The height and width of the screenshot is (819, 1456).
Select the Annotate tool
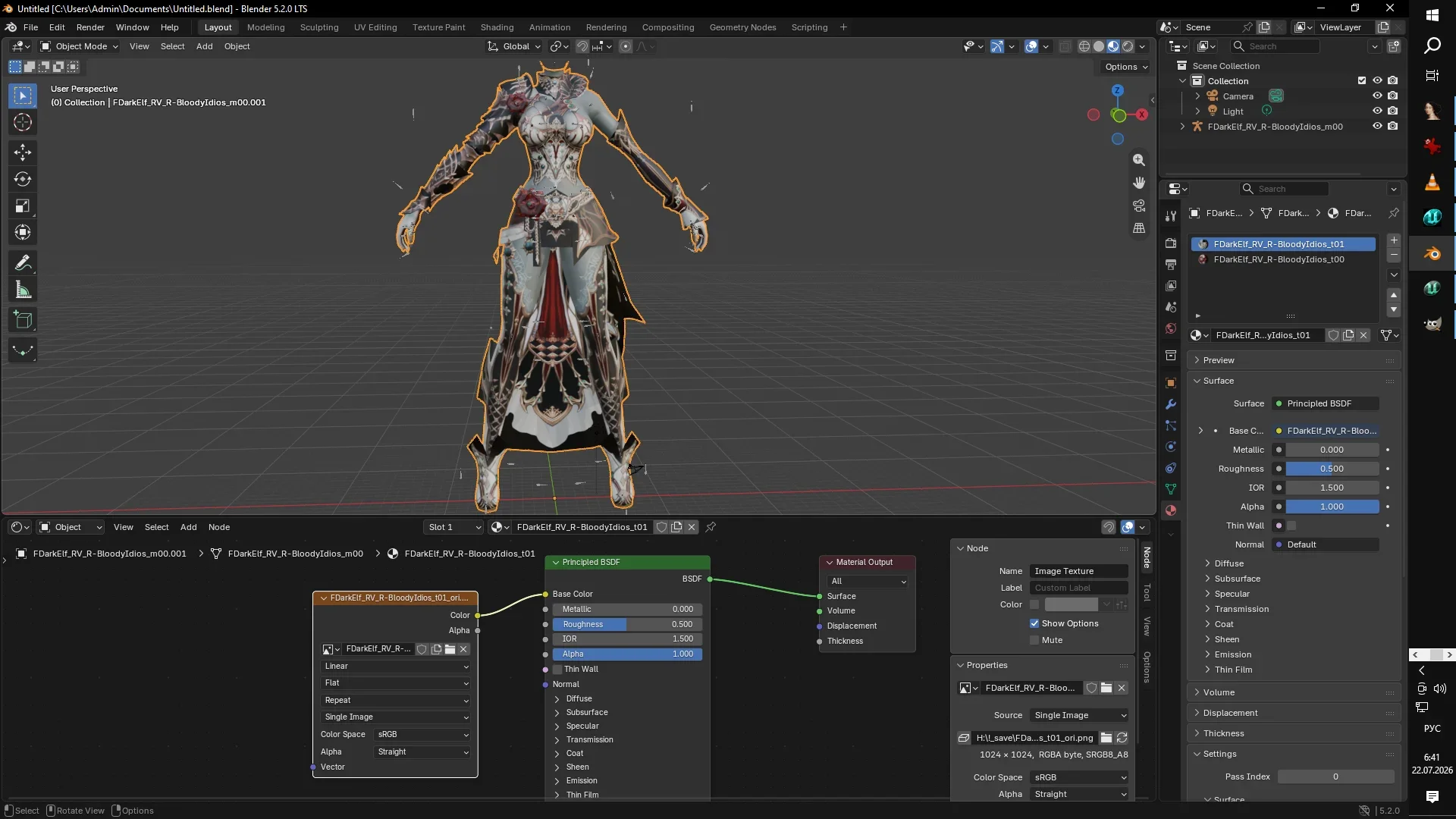23,263
